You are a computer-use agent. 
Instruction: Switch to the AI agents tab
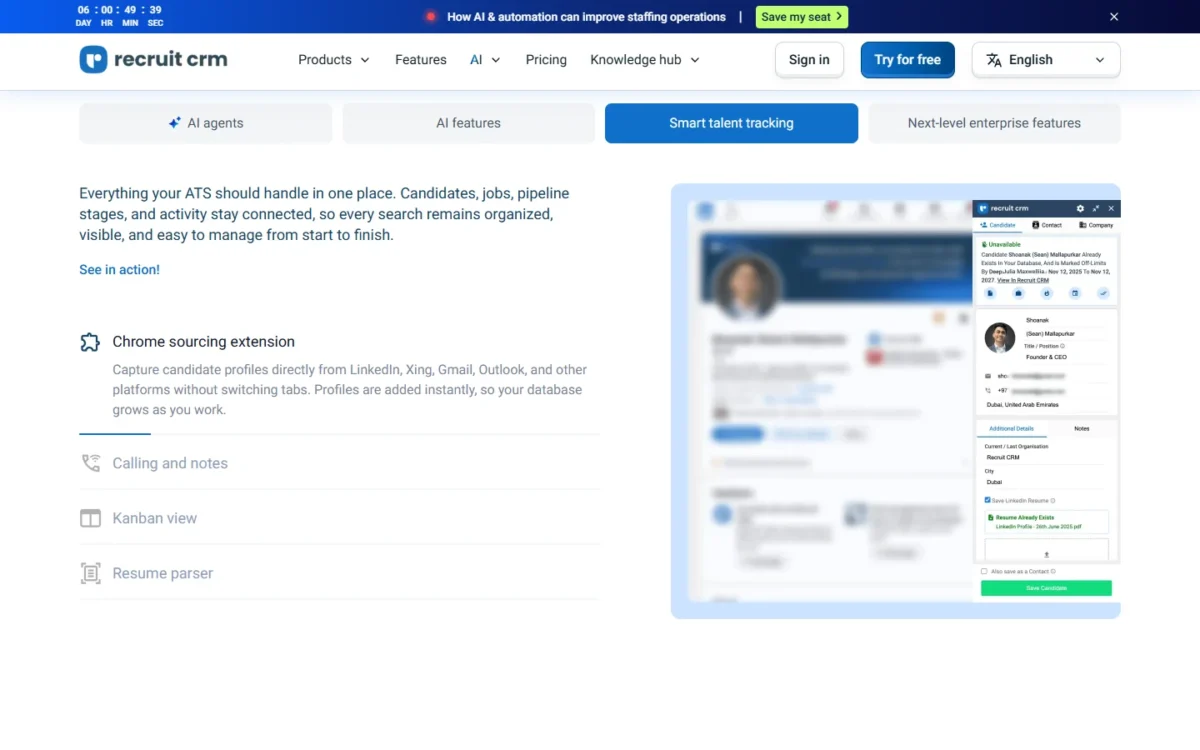[205, 123]
